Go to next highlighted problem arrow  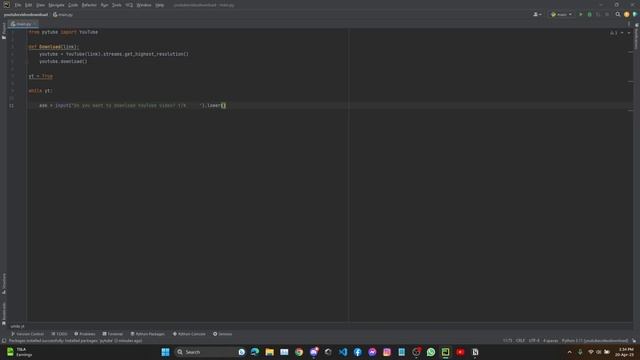[x=629, y=33]
